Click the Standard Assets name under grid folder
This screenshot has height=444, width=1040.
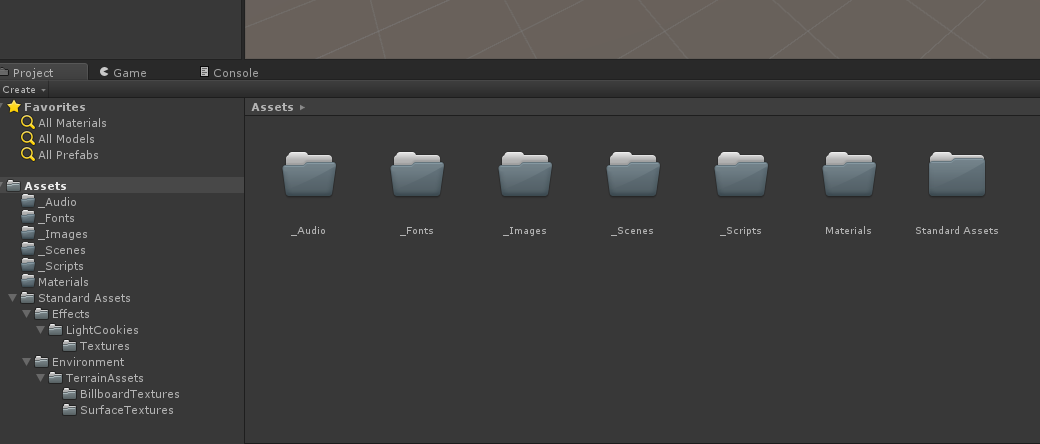click(956, 230)
